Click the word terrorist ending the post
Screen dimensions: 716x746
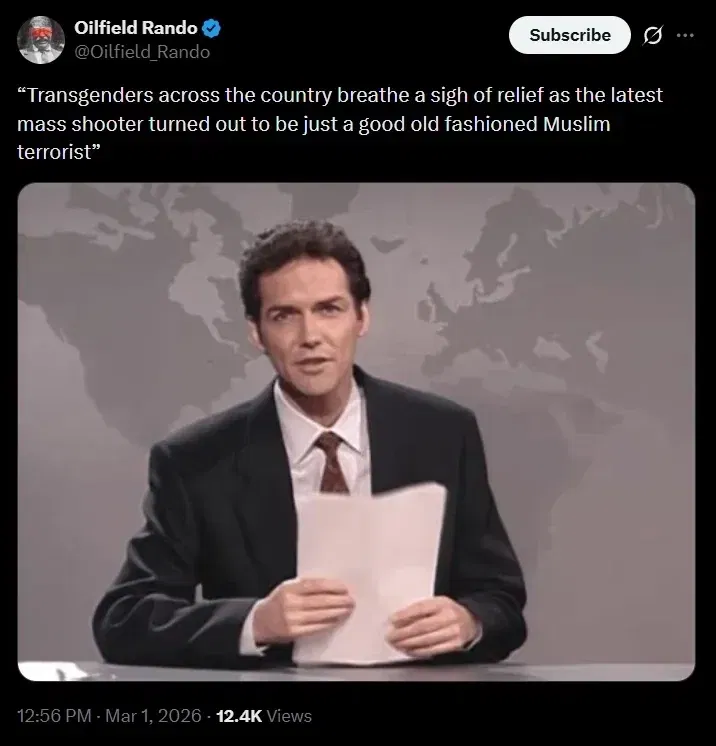click(54, 152)
